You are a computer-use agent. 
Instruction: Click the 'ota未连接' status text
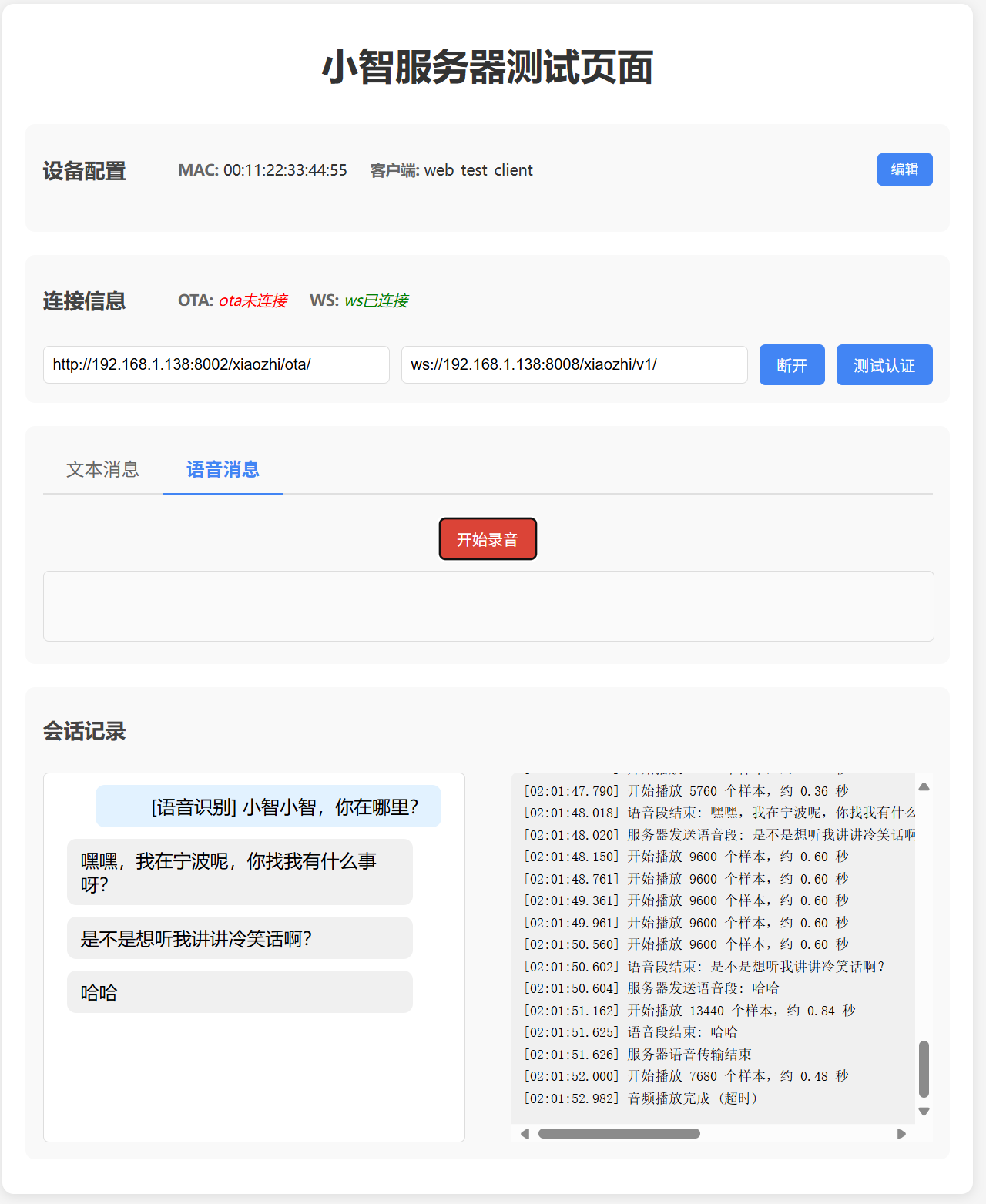click(253, 300)
